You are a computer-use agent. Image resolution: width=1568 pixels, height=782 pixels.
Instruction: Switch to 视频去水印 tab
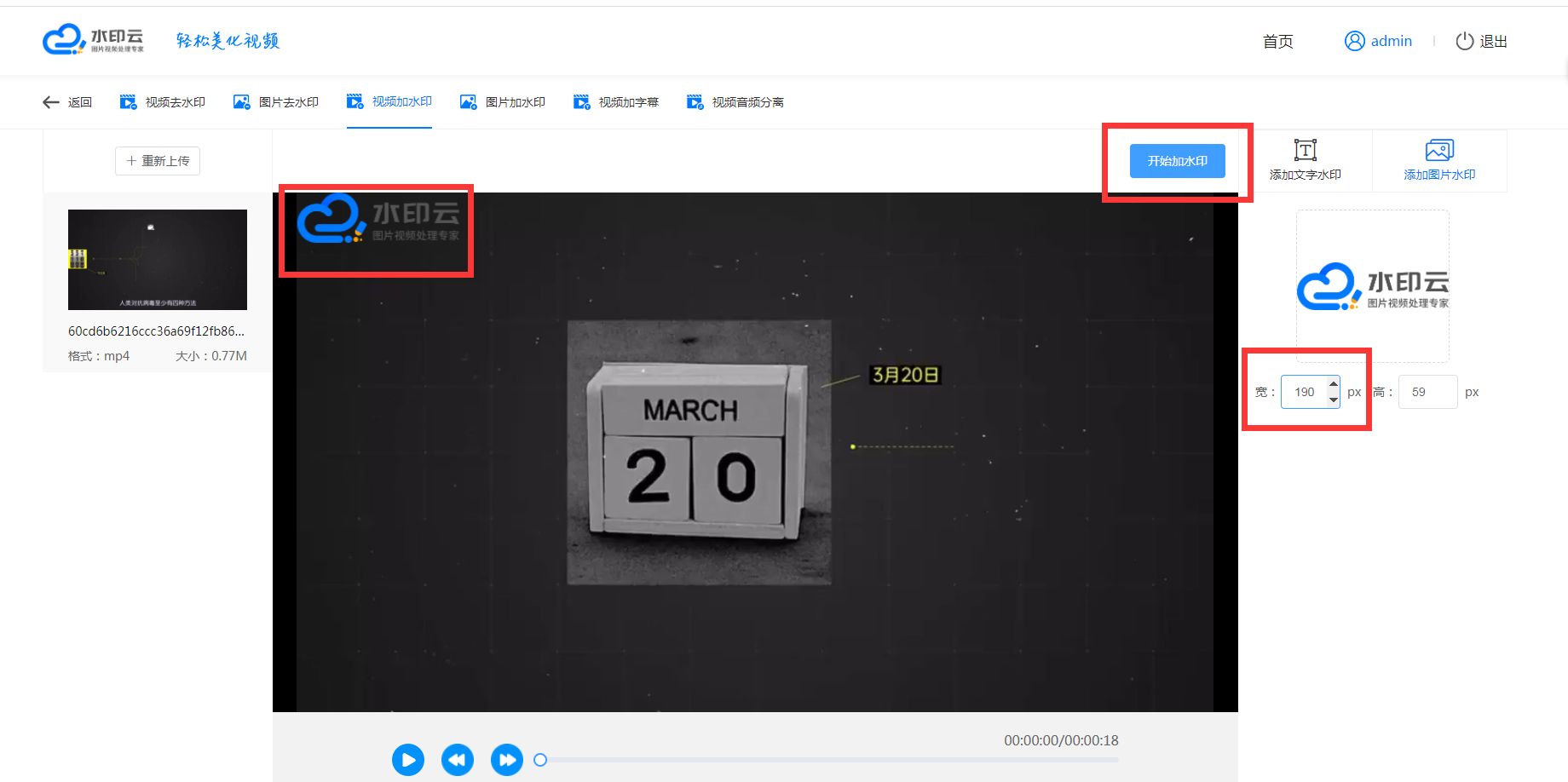(x=163, y=102)
